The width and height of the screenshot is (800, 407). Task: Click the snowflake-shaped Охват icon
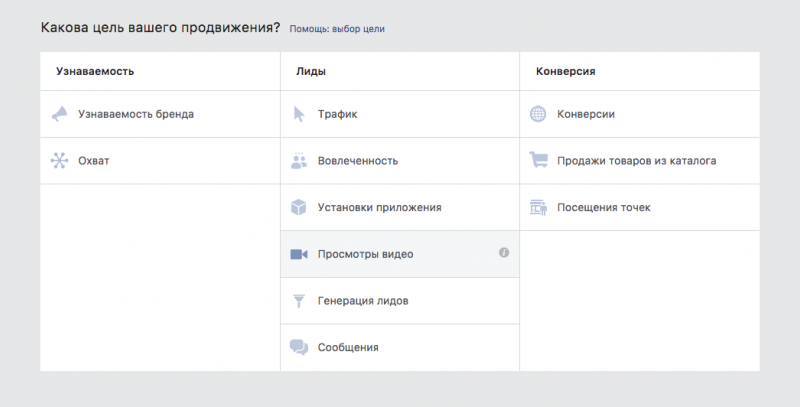(x=59, y=161)
